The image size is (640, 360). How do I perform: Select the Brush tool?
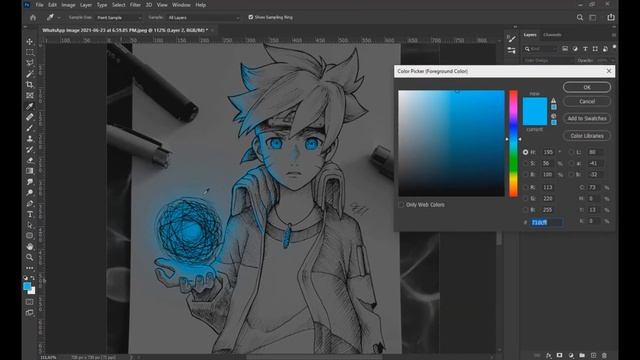(x=30, y=128)
